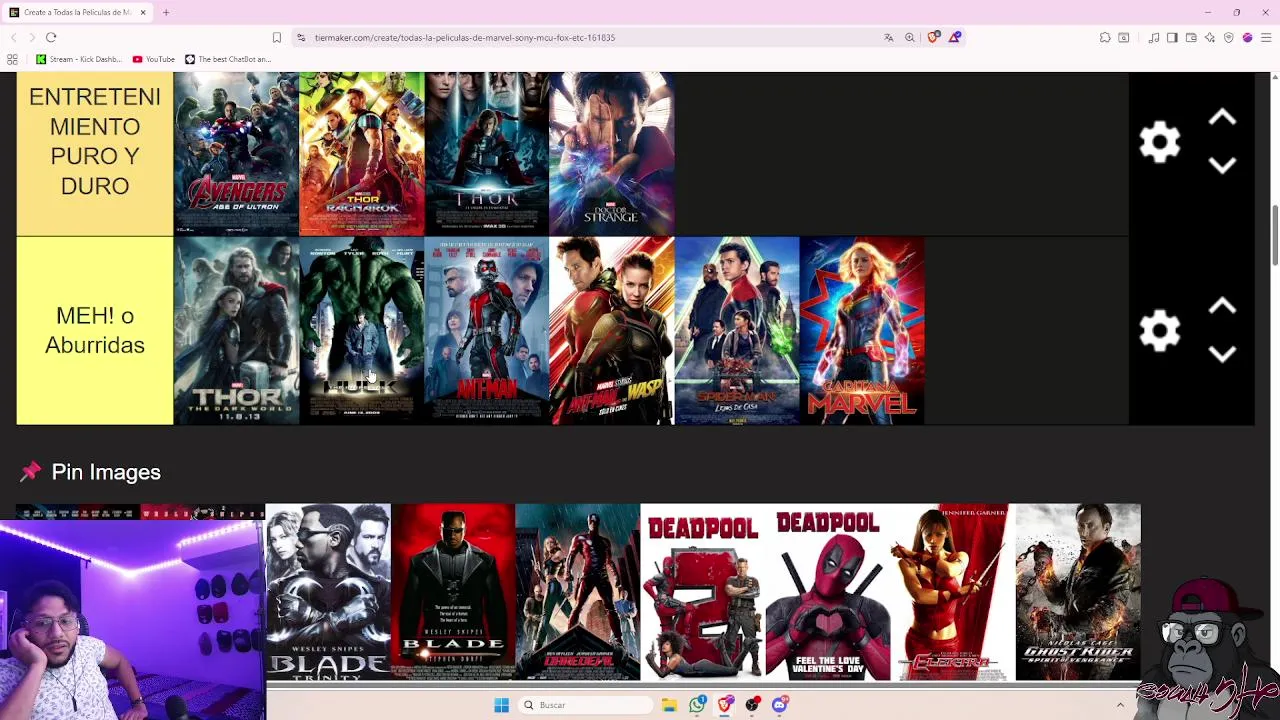
Task: Open the Brave Wallet icon
Action: (x=1191, y=37)
